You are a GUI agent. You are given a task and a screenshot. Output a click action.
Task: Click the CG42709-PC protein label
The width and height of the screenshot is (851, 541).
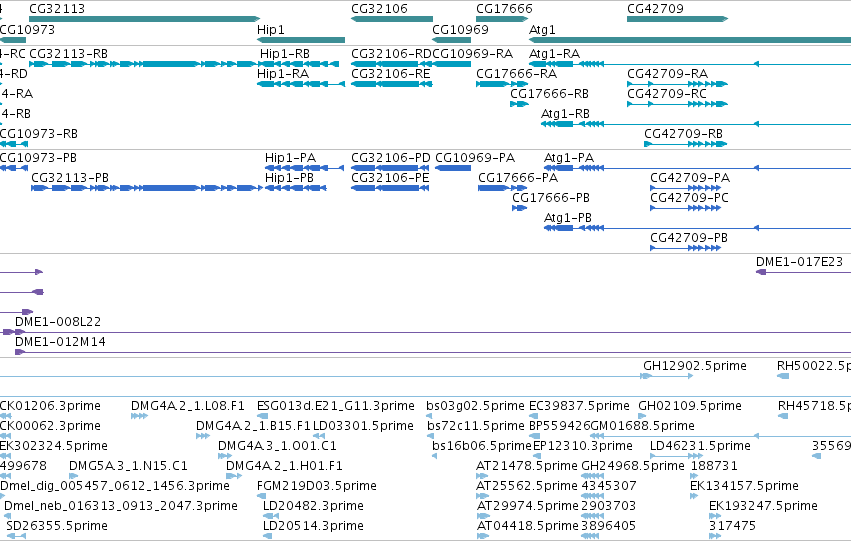click(x=689, y=198)
